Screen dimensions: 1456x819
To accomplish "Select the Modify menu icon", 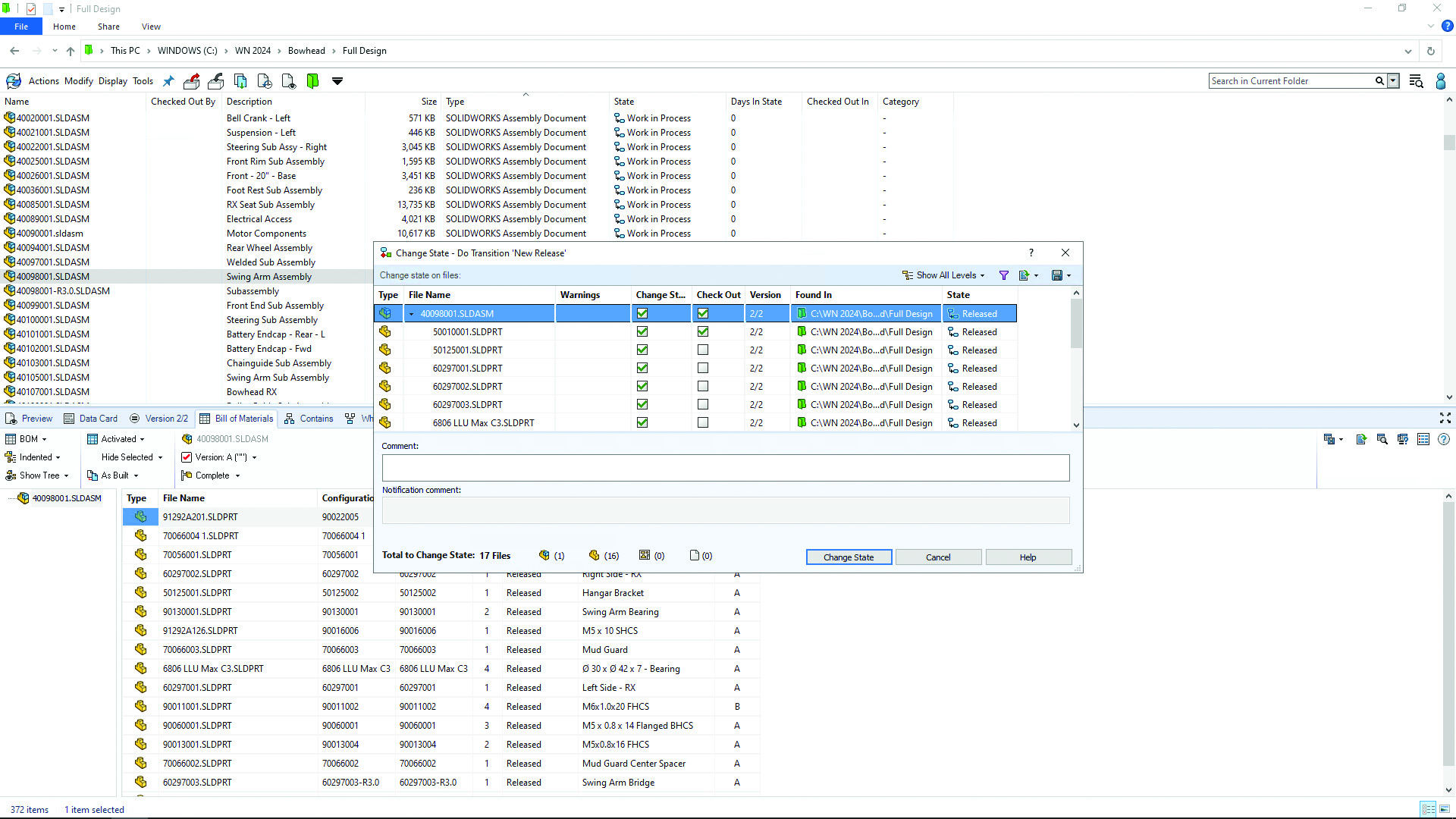I will pos(78,81).
